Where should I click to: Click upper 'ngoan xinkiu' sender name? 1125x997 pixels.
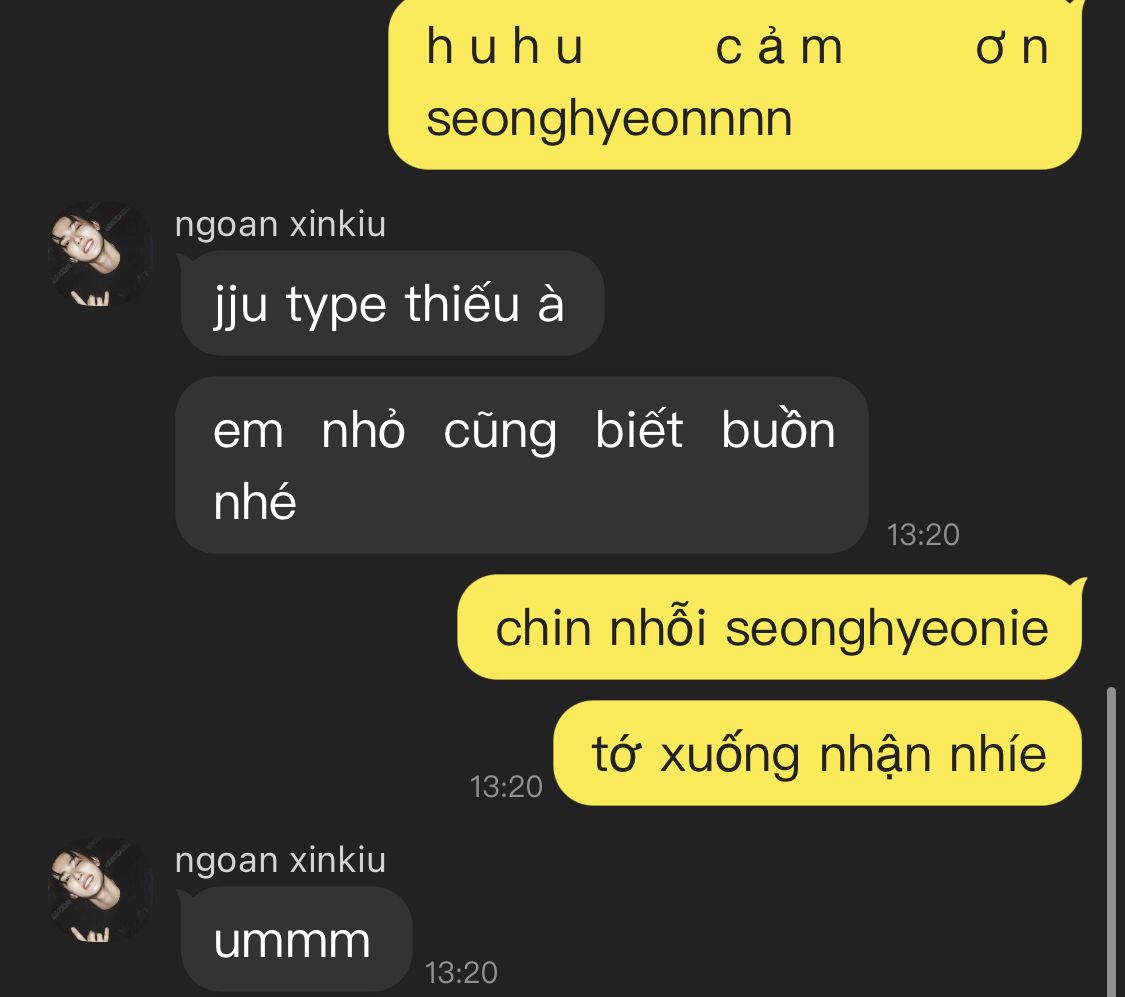[281, 224]
